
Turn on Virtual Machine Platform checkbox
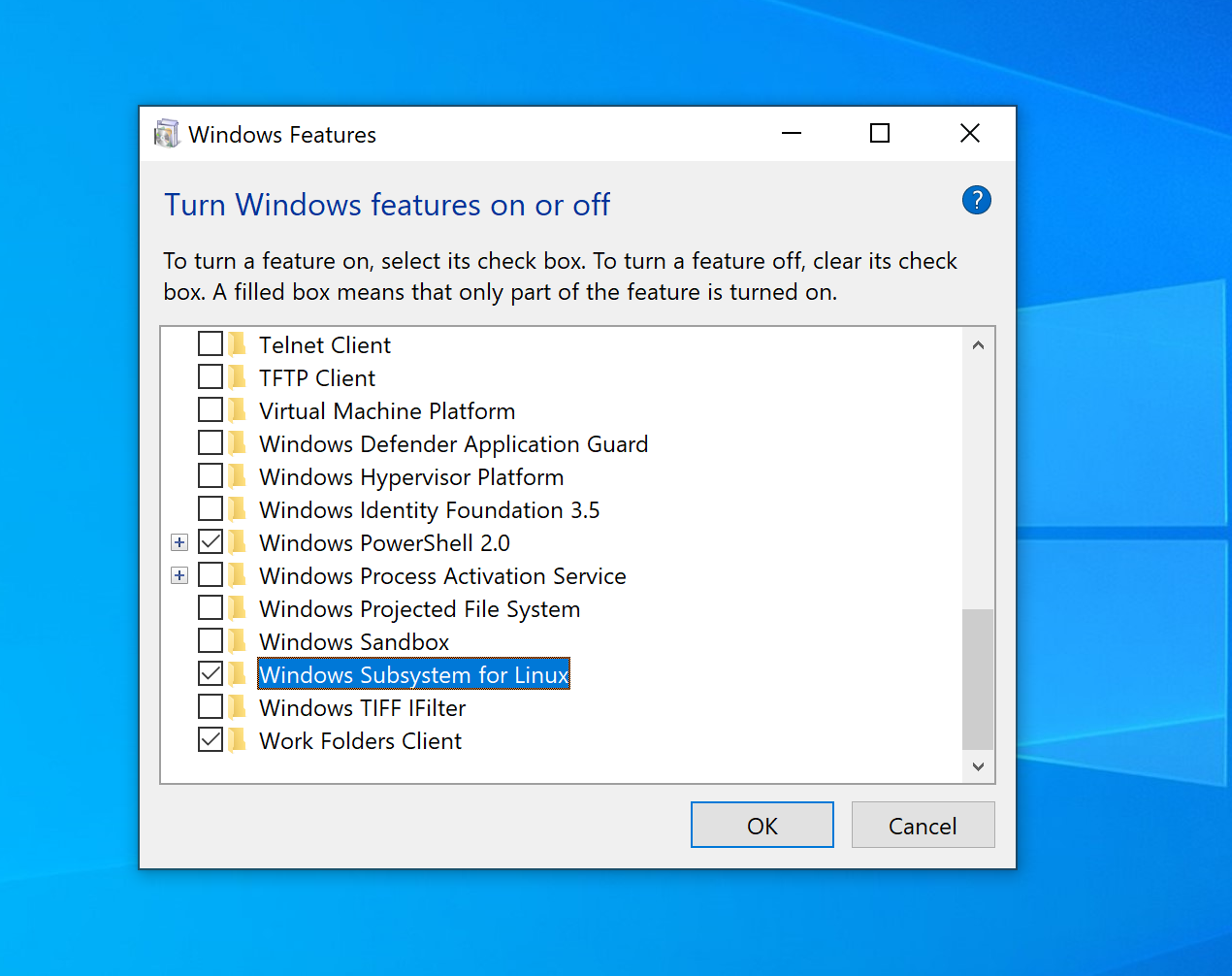click(x=211, y=409)
